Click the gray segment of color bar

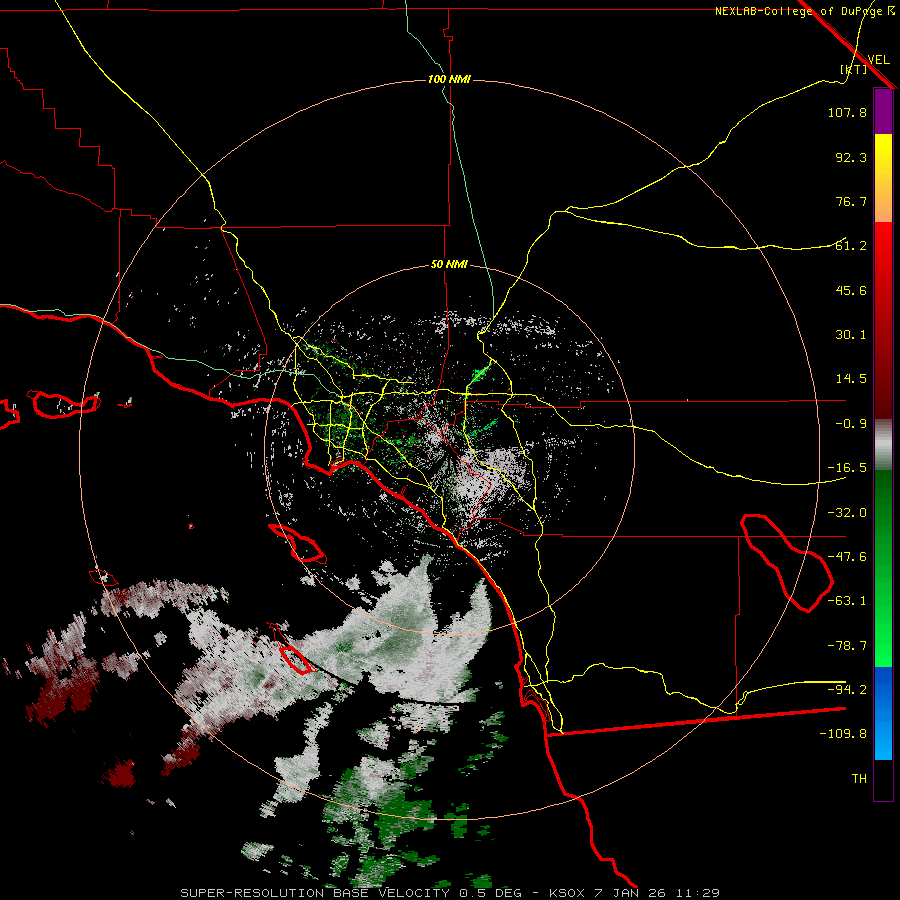883,445
